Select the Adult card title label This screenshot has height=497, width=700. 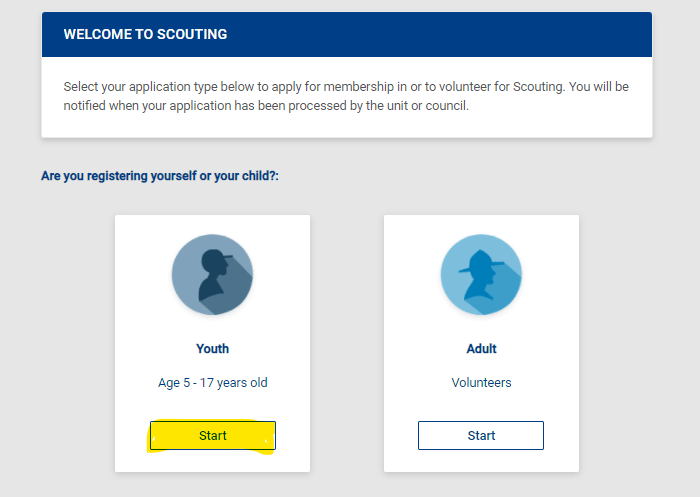point(481,349)
